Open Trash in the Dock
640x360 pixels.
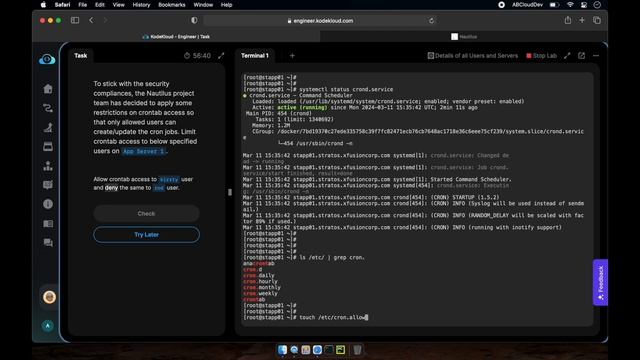click(357, 350)
